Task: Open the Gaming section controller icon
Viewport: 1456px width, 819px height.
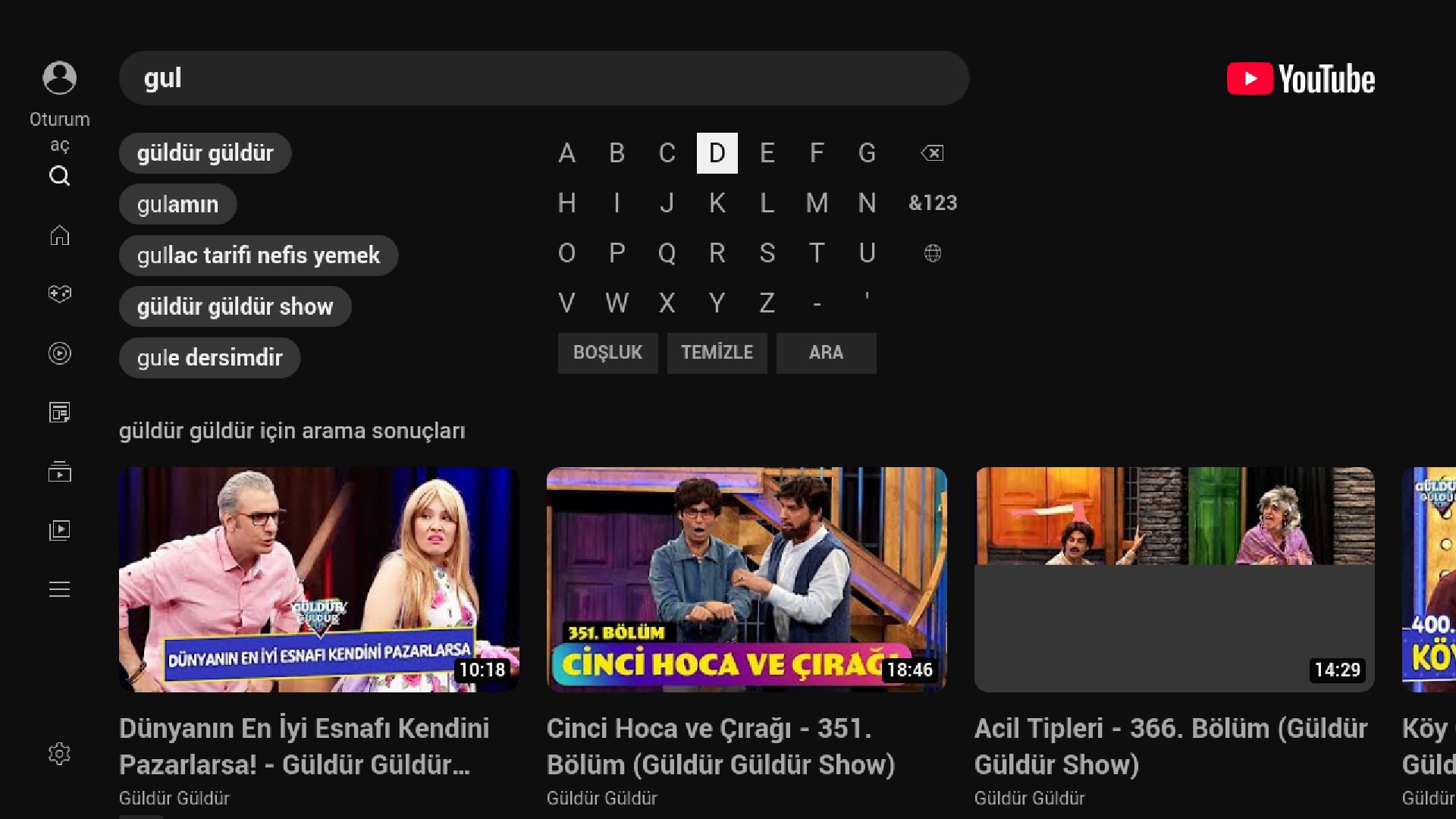Action: point(59,293)
